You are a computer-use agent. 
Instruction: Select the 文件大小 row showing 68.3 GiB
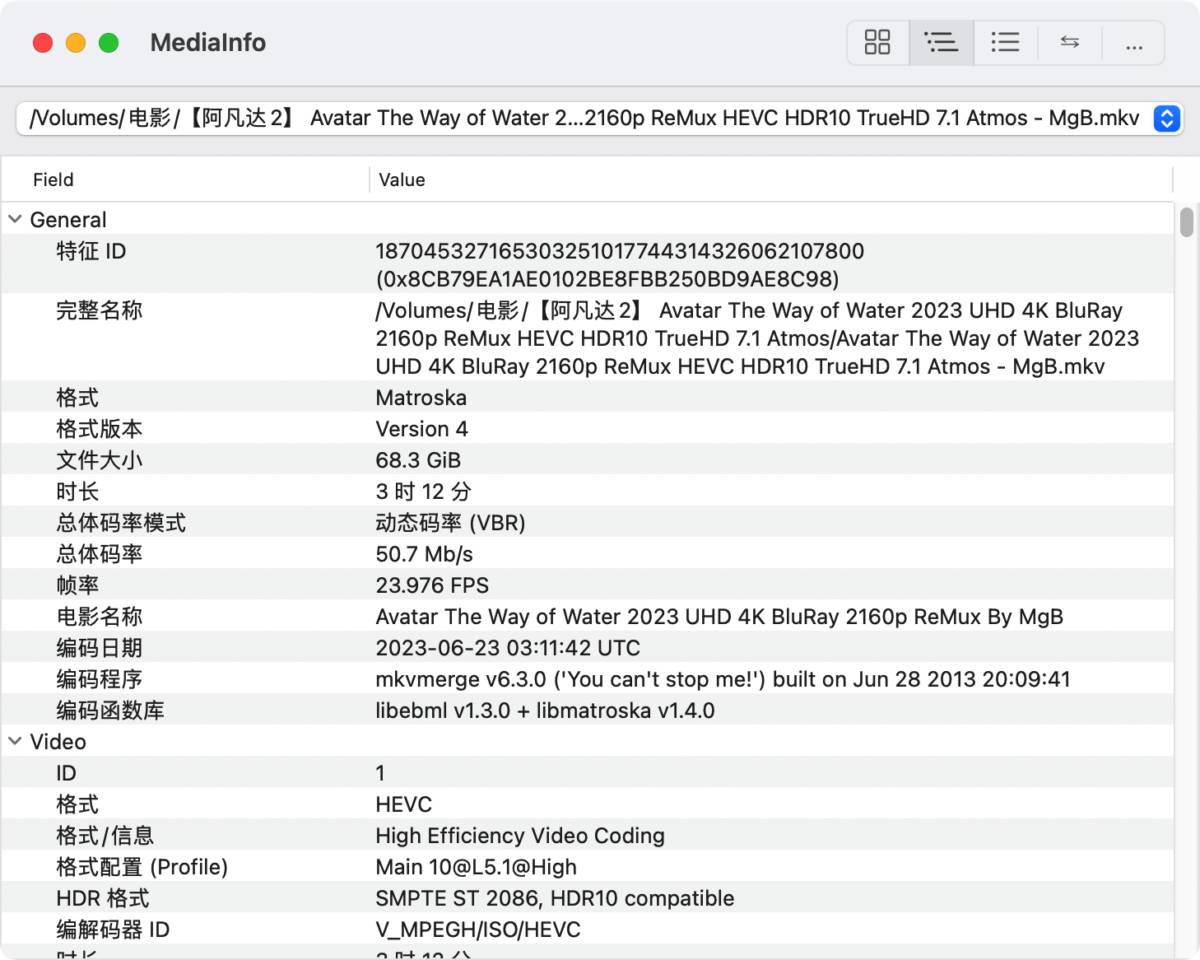[x=400, y=460]
